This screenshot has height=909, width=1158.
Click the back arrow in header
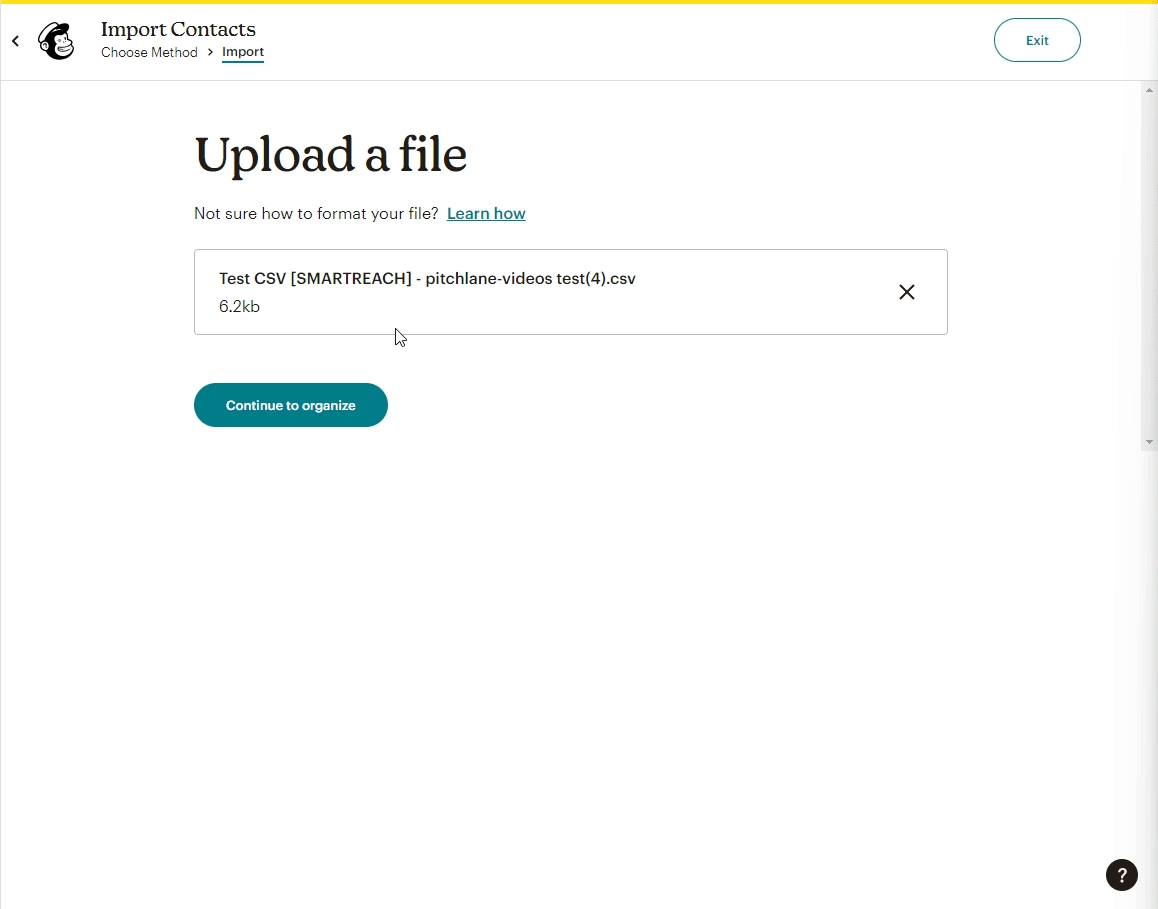(x=15, y=41)
